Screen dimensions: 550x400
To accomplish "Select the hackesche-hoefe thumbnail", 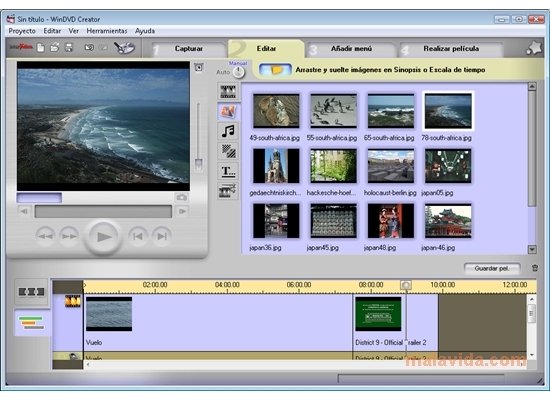I will point(333,166).
